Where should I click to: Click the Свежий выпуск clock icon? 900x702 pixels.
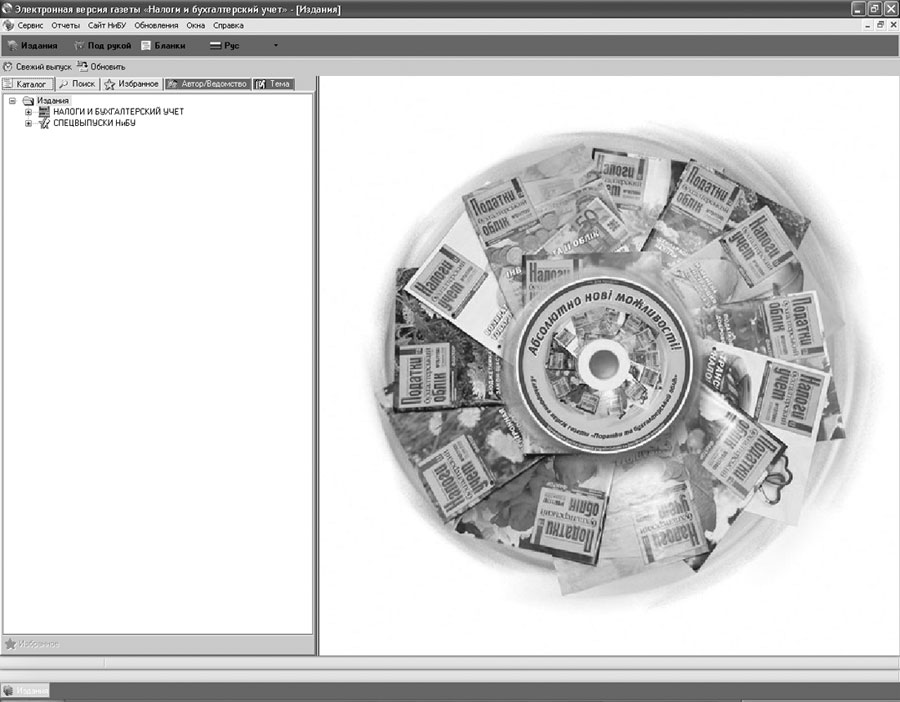coord(9,67)
